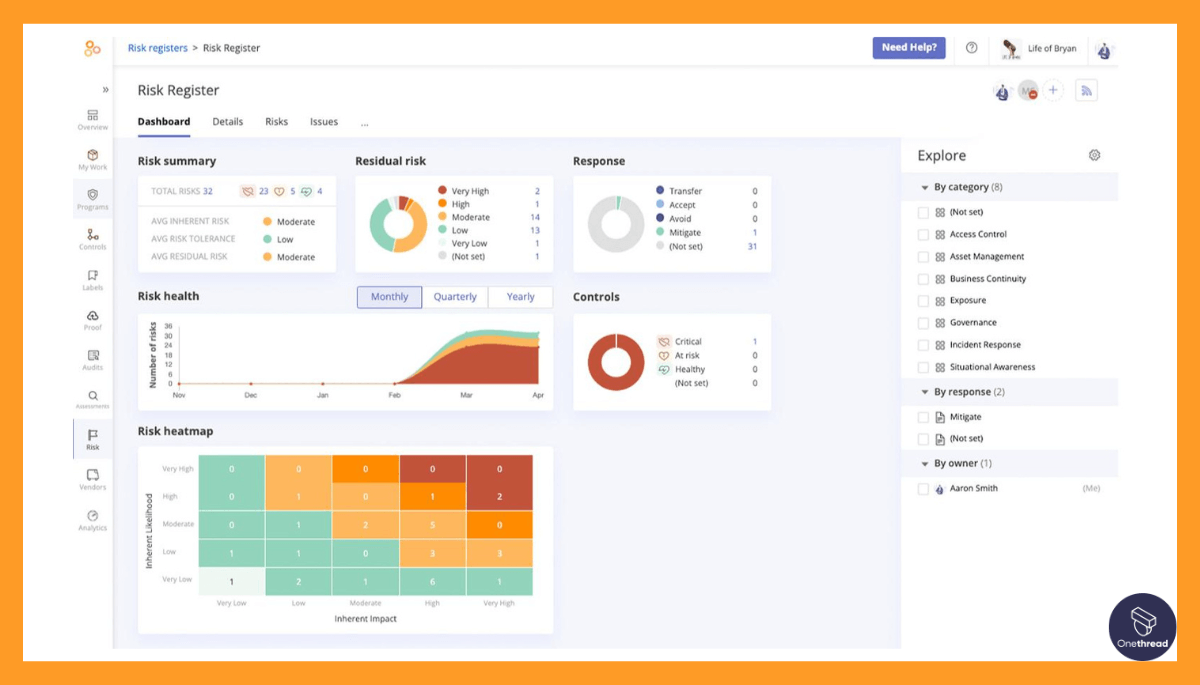
Task: Open the Explore panel settings gear
Action: pos(1094,155)
